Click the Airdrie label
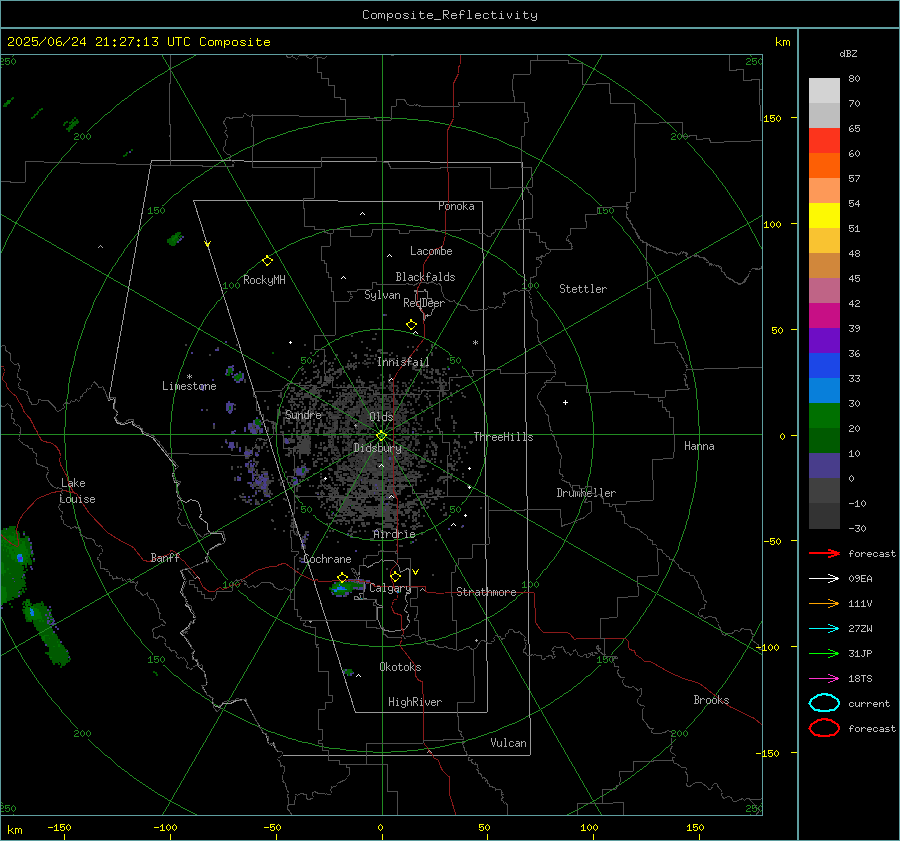Screen dimensions: 900x841 [394, 534]
